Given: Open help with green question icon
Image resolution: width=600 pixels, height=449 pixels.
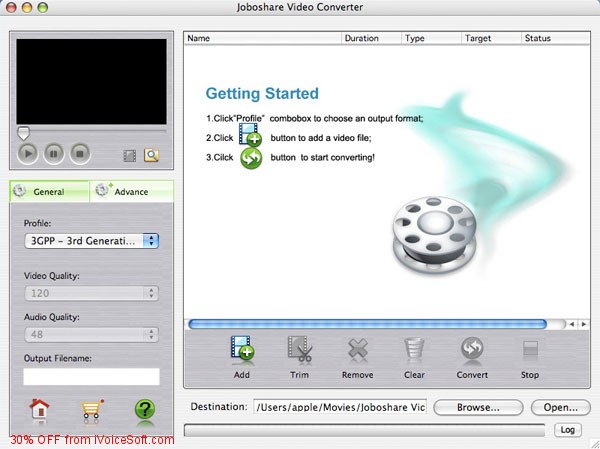Looking at the screenshot, I should click(145, 410).
